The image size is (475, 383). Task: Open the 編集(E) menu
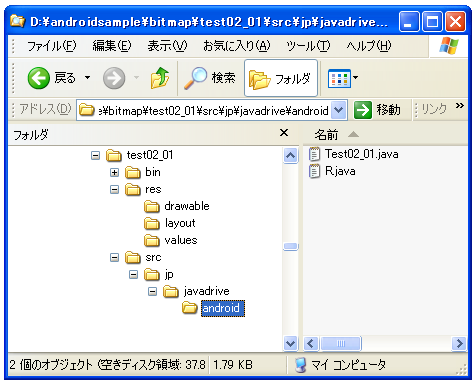click(x=112, y=46)
